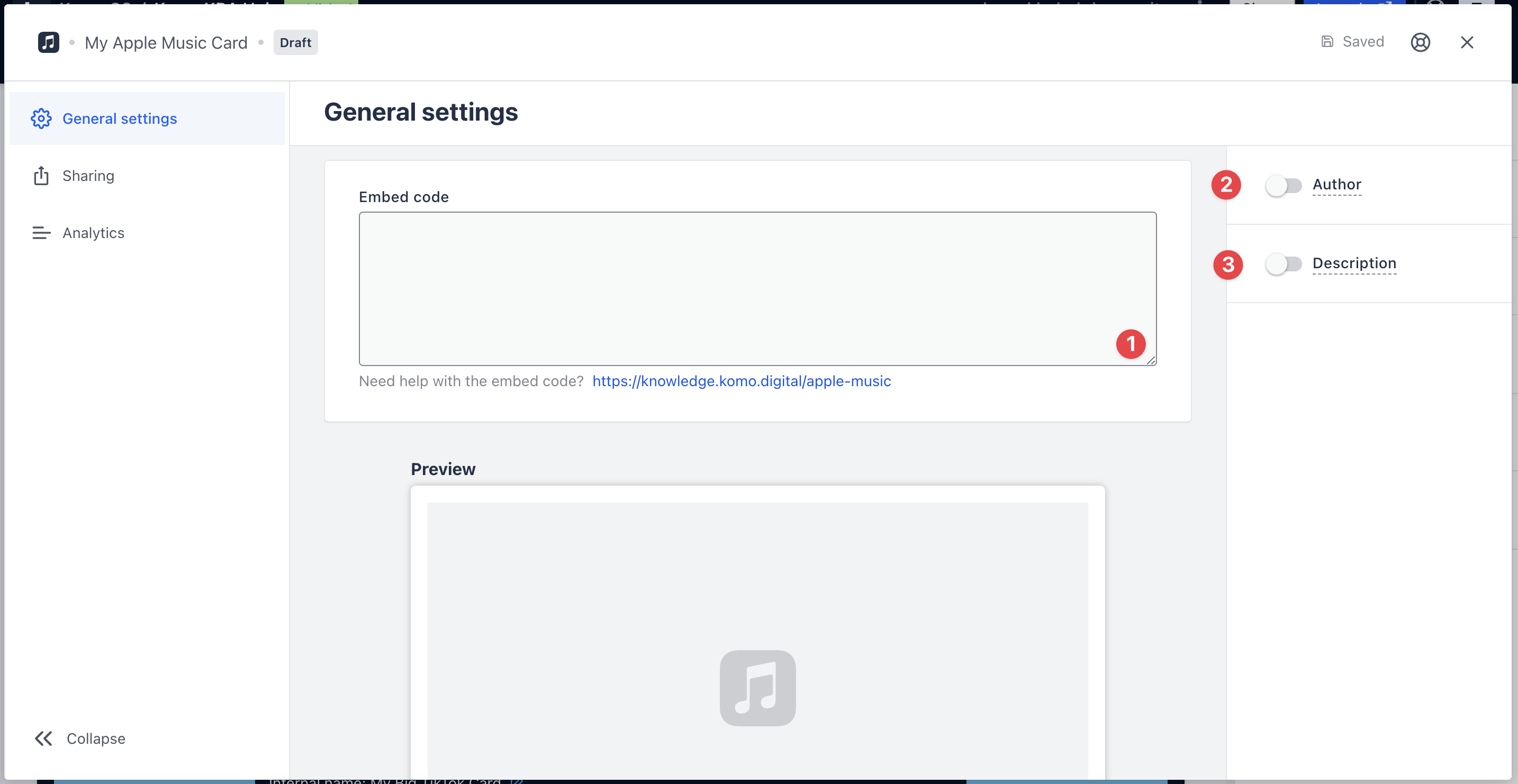Enable the Author toggle

[1283, 186]
